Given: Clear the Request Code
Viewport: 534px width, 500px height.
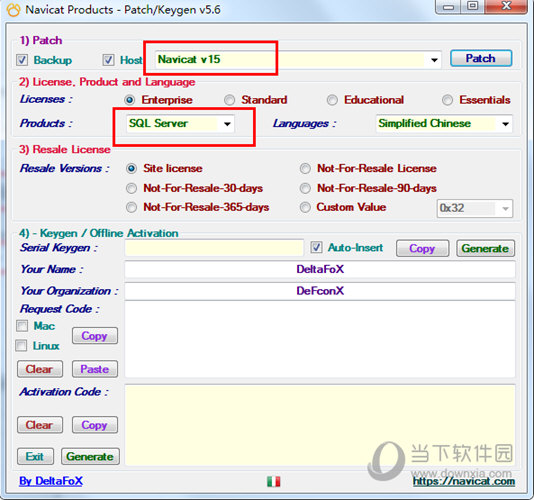Looking at the screenshot, I should pos(40,369).
